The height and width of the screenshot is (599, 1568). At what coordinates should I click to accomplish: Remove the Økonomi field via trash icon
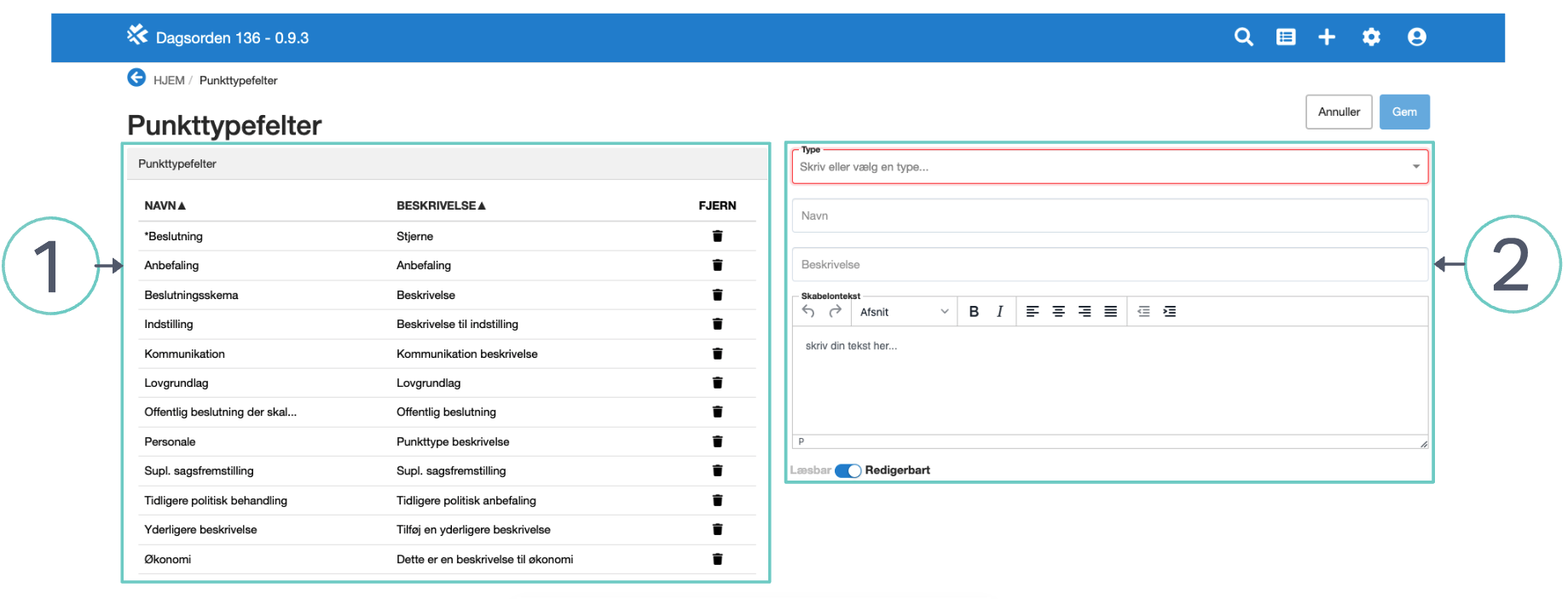coord(717,559)
